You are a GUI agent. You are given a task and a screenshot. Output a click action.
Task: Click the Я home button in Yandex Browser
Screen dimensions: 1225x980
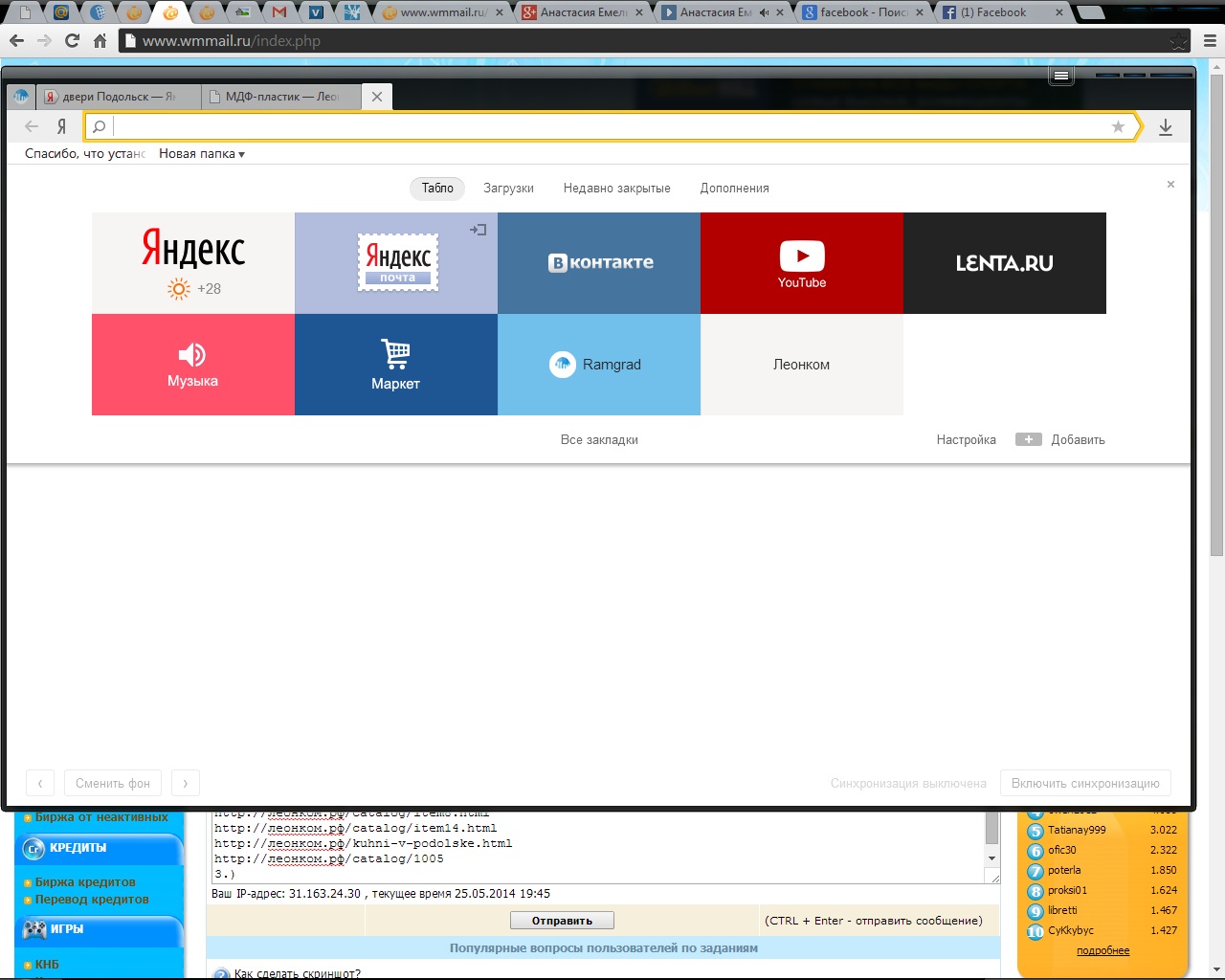tap(61, 126)
